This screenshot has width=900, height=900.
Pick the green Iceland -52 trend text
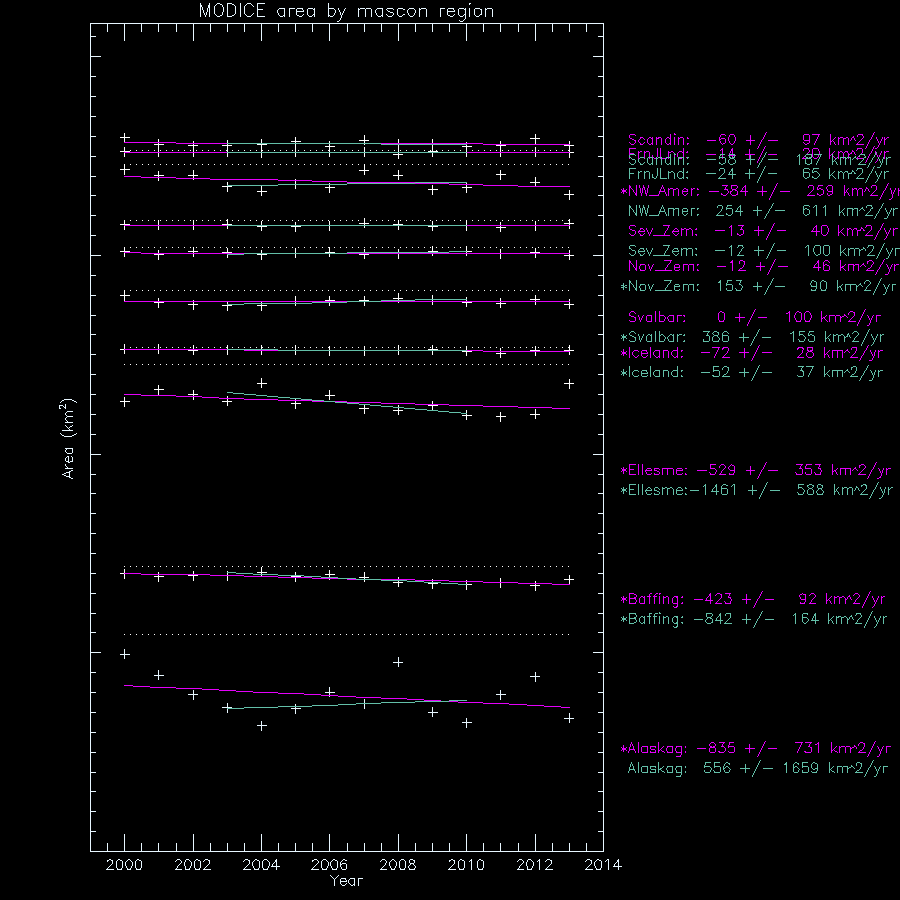tap(752, 373)
